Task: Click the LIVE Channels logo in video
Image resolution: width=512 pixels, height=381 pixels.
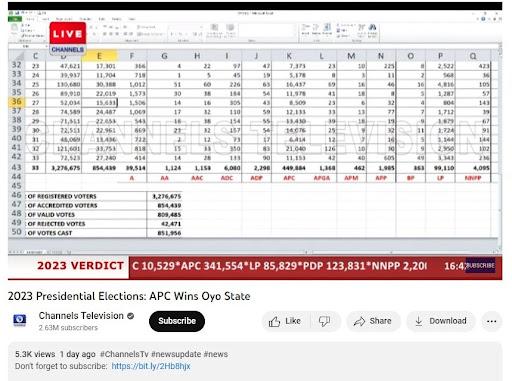Action: [68, 38]
